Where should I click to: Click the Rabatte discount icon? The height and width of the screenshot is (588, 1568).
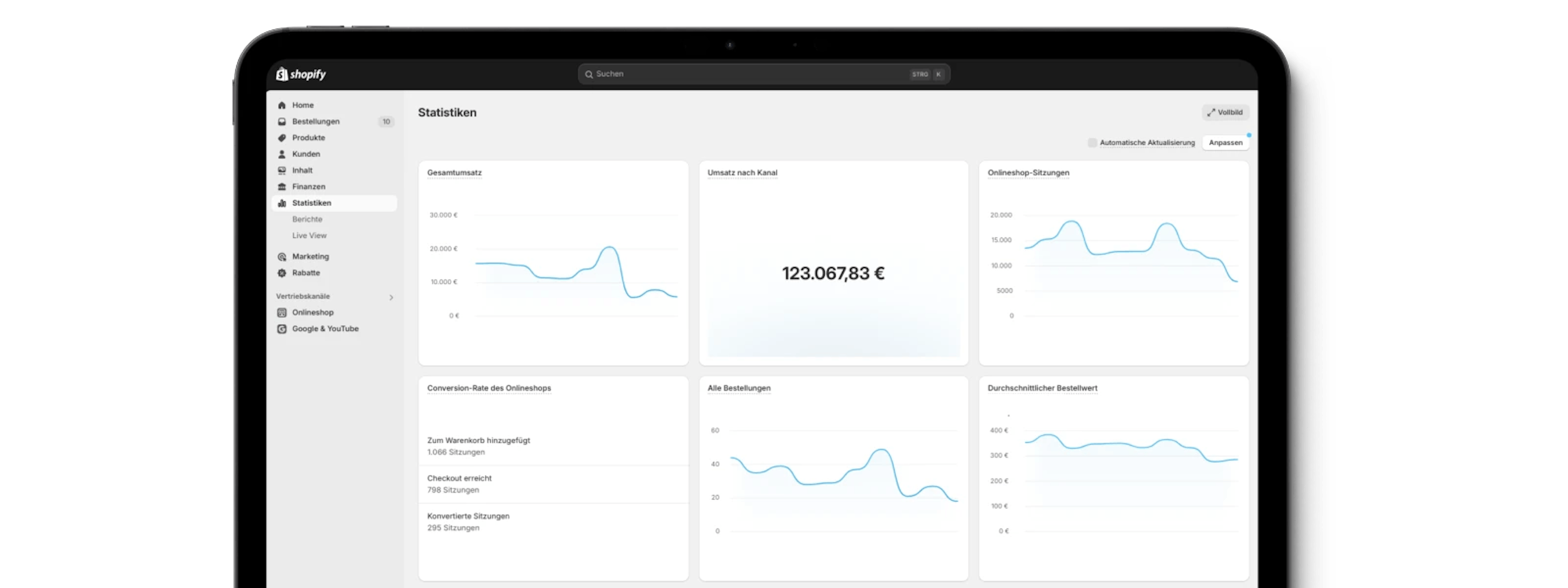282,273
